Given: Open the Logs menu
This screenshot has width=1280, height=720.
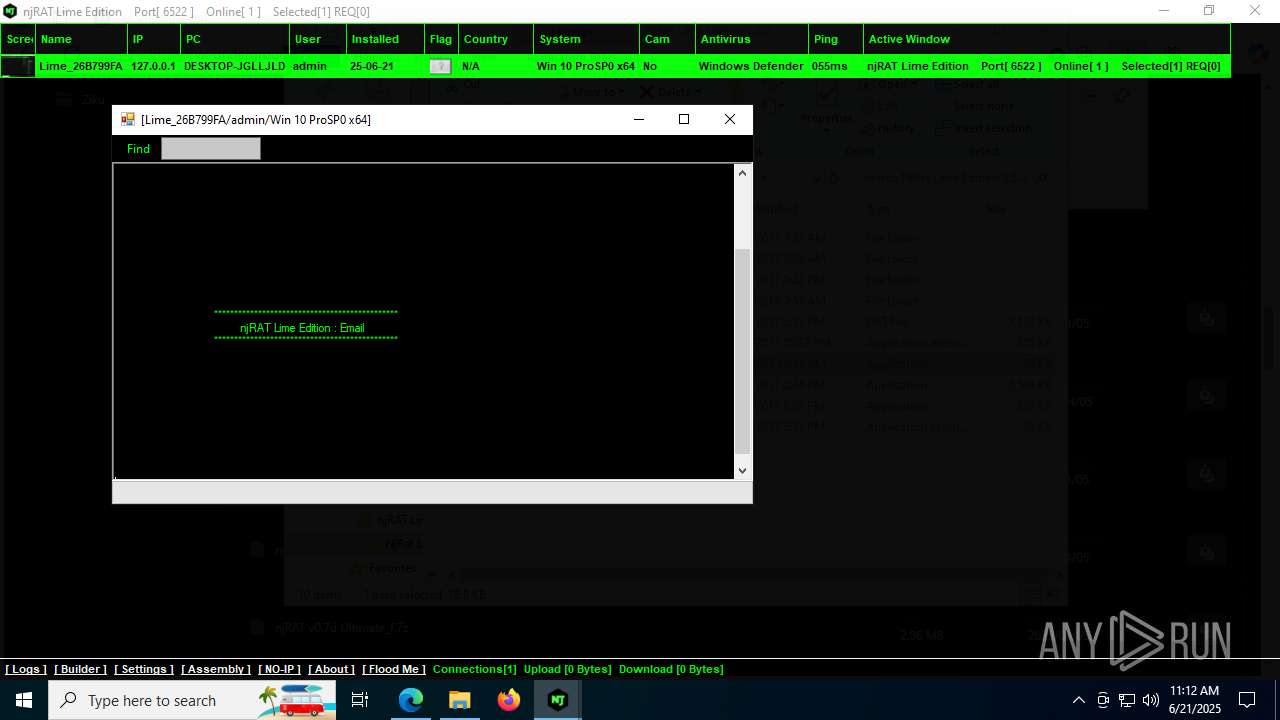Looking at the screenshot, I should 26,669.
